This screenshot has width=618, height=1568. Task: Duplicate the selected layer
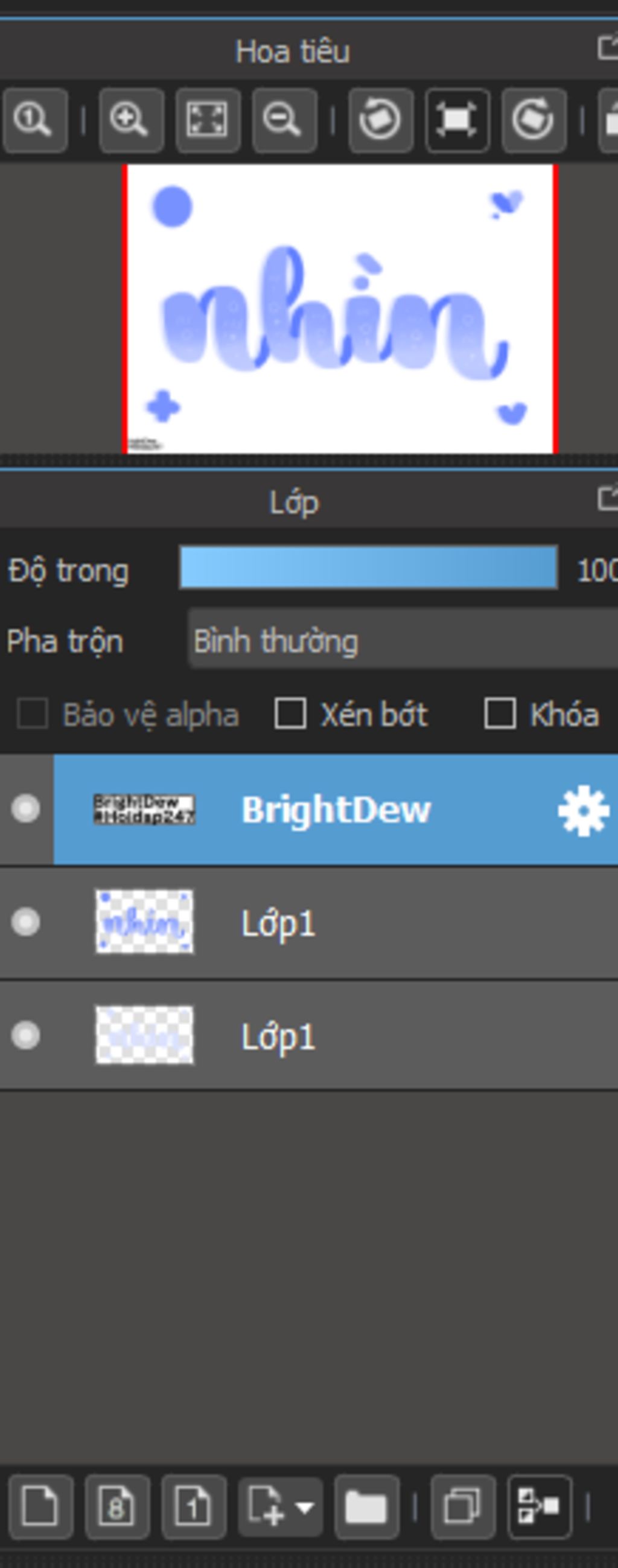click(x=463, y=1507)
